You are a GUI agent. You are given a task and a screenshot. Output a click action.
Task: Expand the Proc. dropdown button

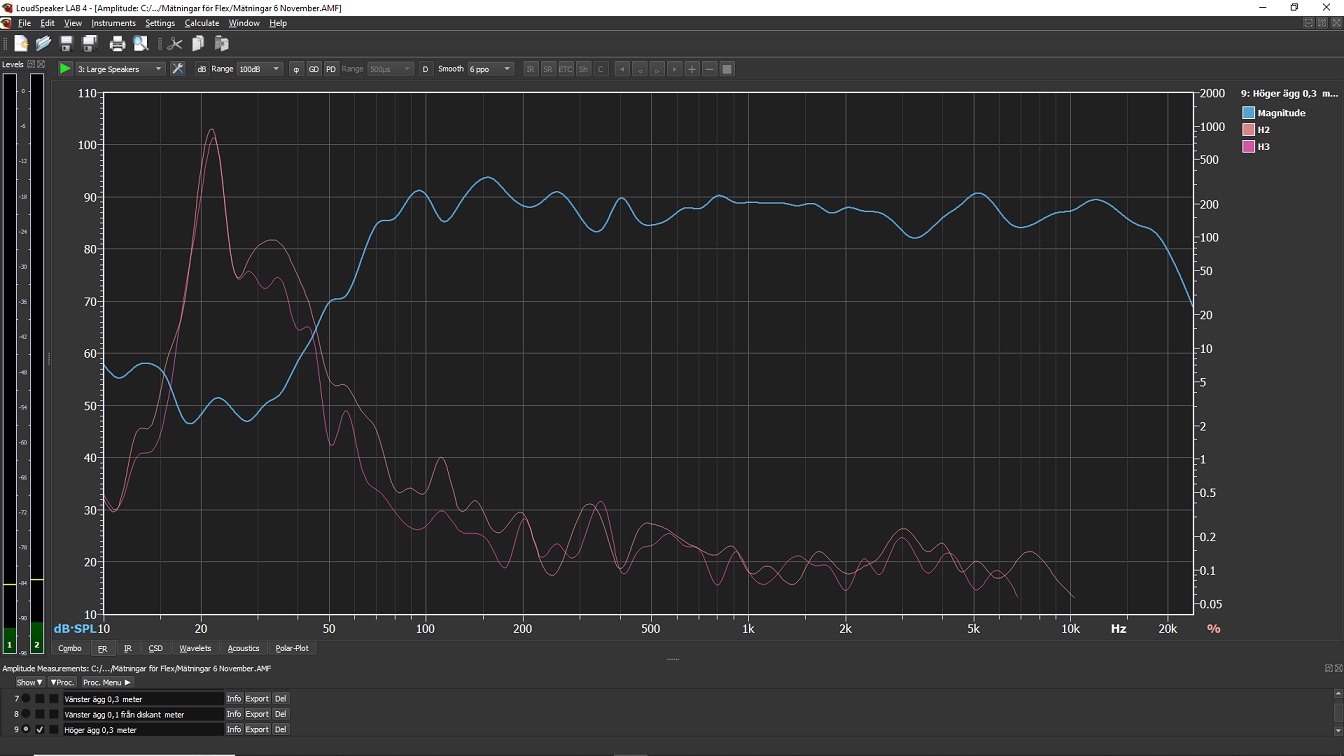tap(62, 682)
